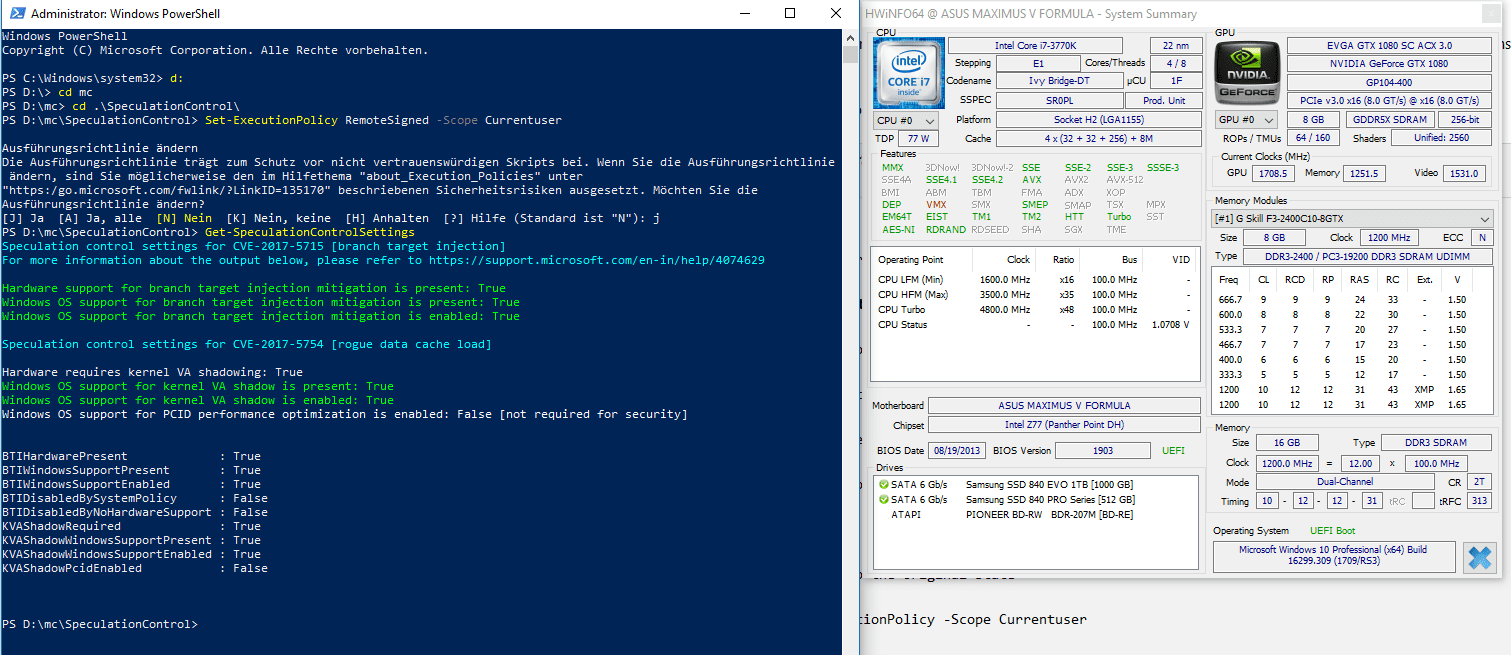Click PowerShell icon in the title bar
The height and width of the screenshot is (655, 1511).
(x=15, y=14)
